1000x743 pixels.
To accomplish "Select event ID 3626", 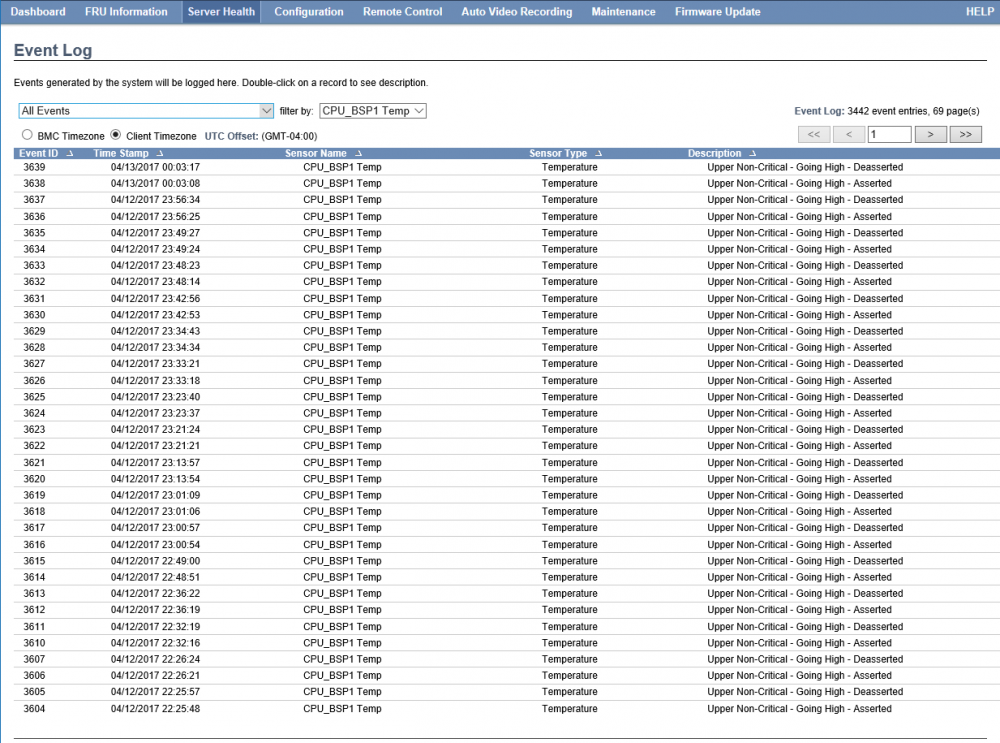I will click(x=34, y=381).
